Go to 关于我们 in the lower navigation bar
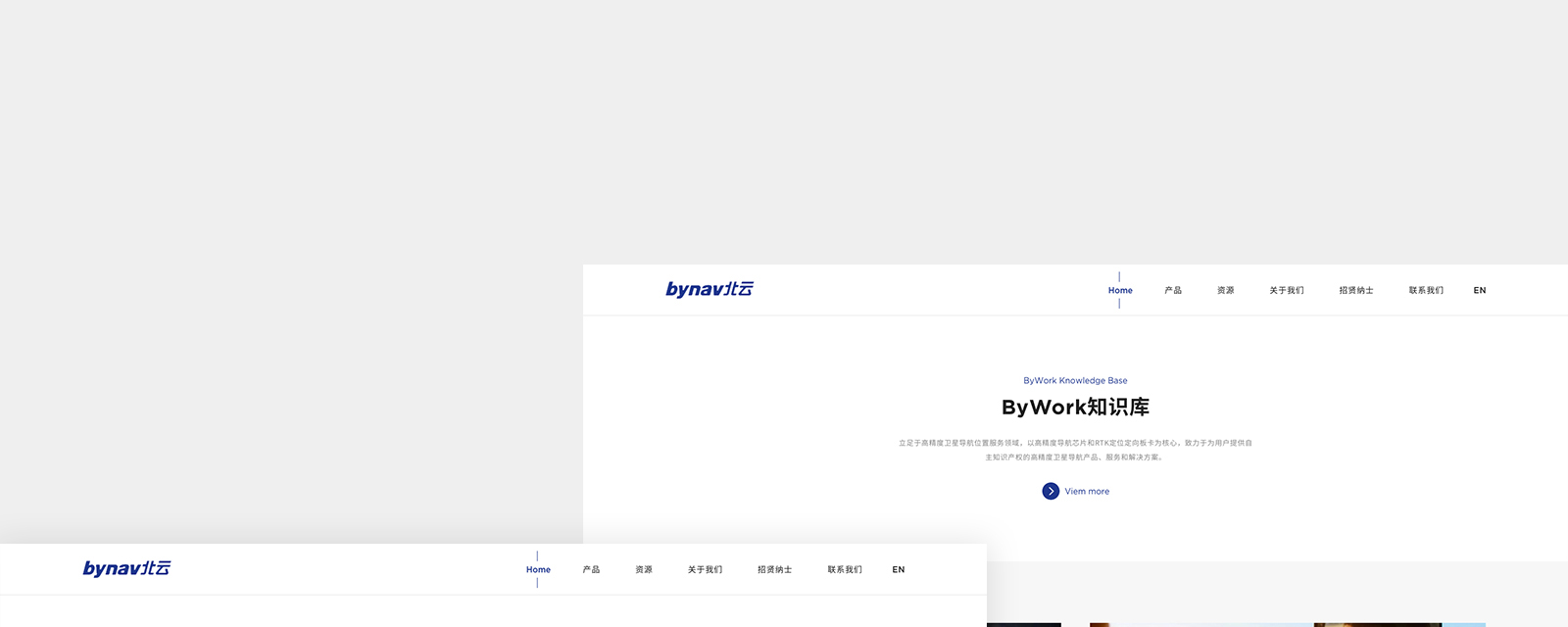Image resolution: width=1568 pixels, height=627 pixels. (705, 569)
